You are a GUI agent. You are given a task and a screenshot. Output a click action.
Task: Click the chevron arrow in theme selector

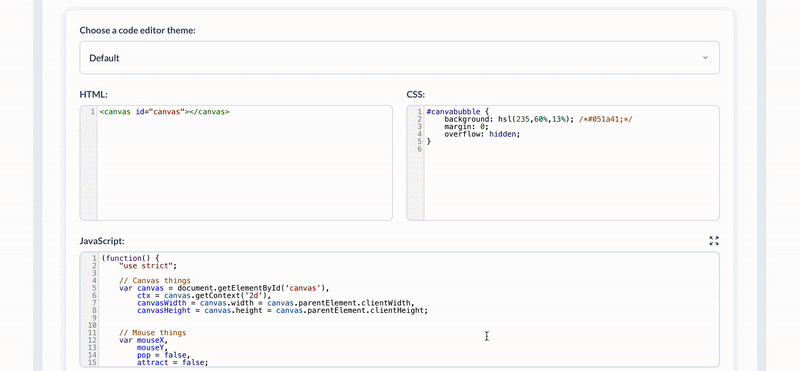(706, 58)
